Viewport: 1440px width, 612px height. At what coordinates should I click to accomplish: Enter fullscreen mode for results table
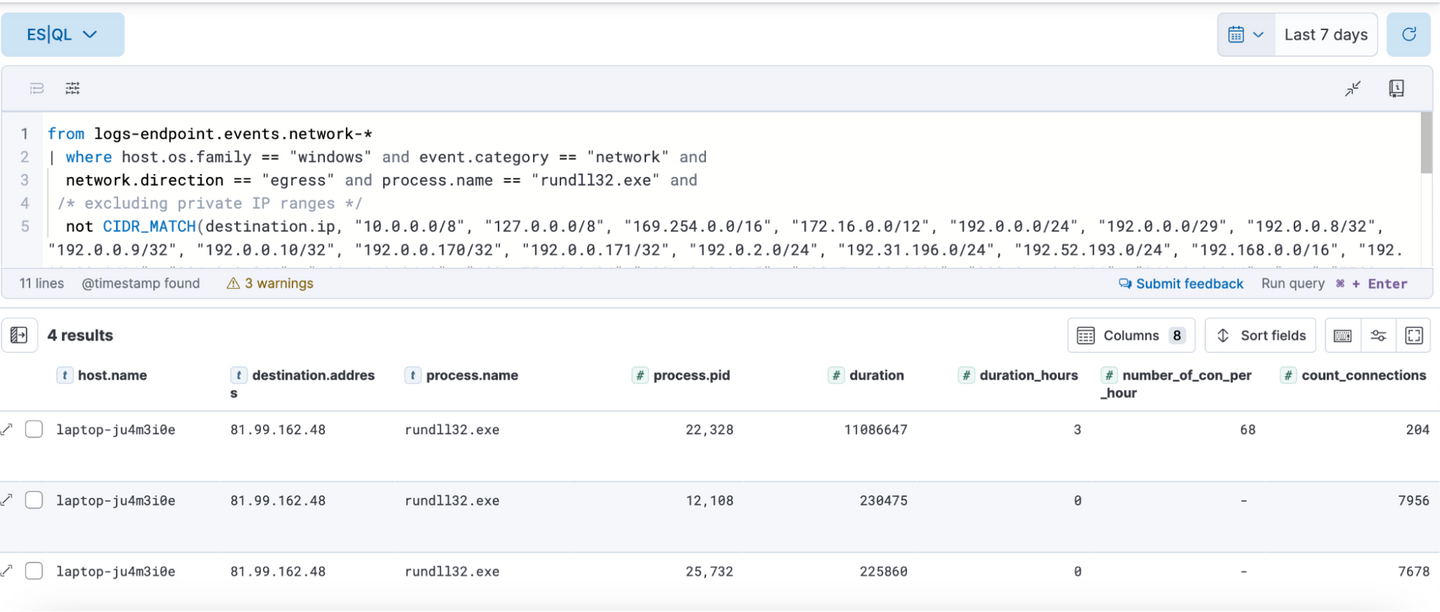coord(1414,336)
